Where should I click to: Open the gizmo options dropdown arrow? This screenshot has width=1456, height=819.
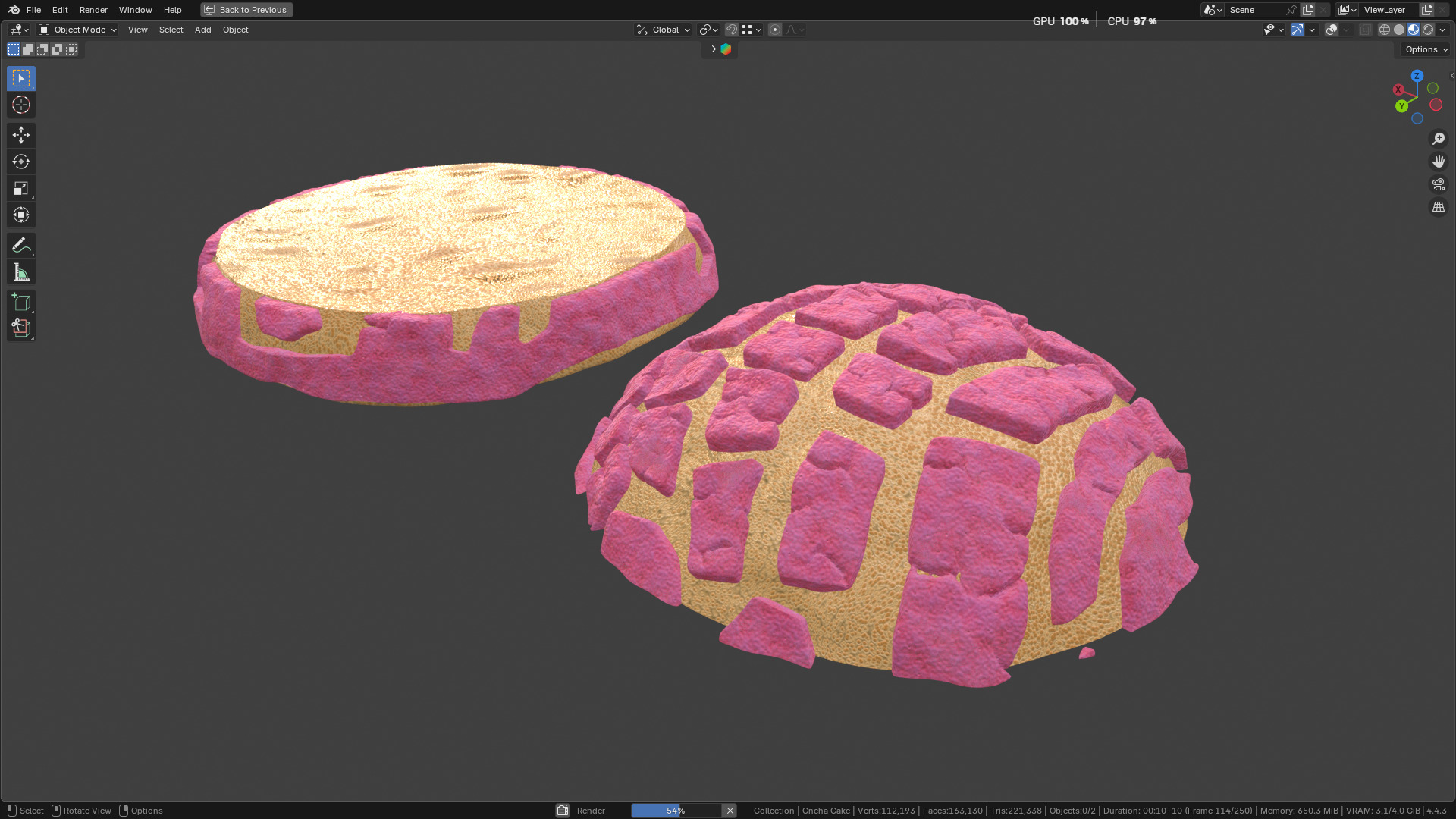[1312, 30]
